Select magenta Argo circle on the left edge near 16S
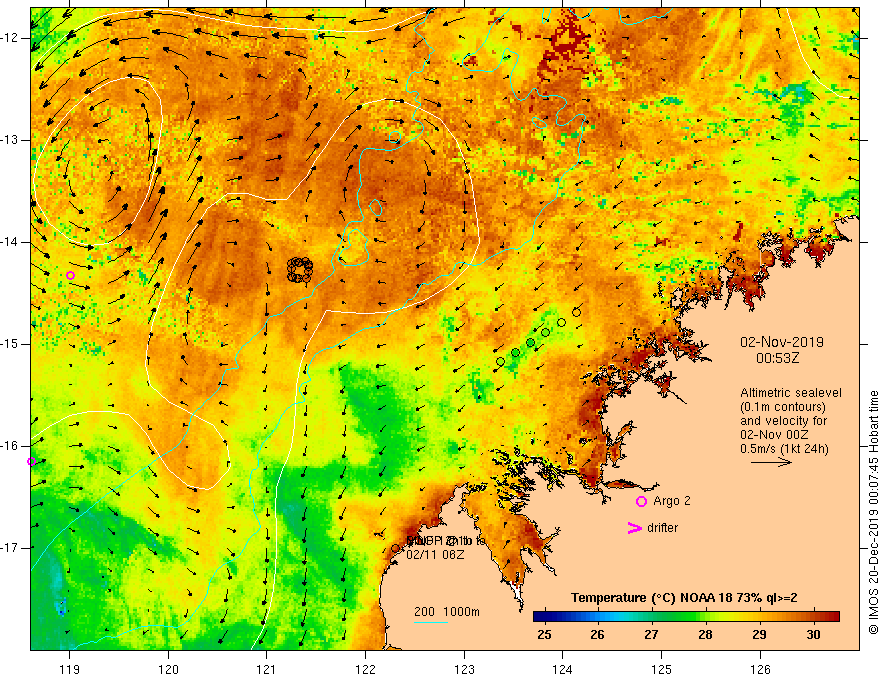 (32, 461)
